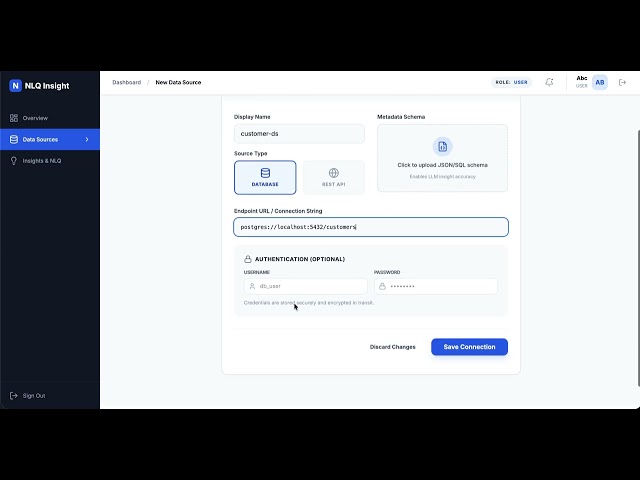This screenshot has width=640, height=480.
Task: Open notifications bell icon
Action: coord(549,82)
